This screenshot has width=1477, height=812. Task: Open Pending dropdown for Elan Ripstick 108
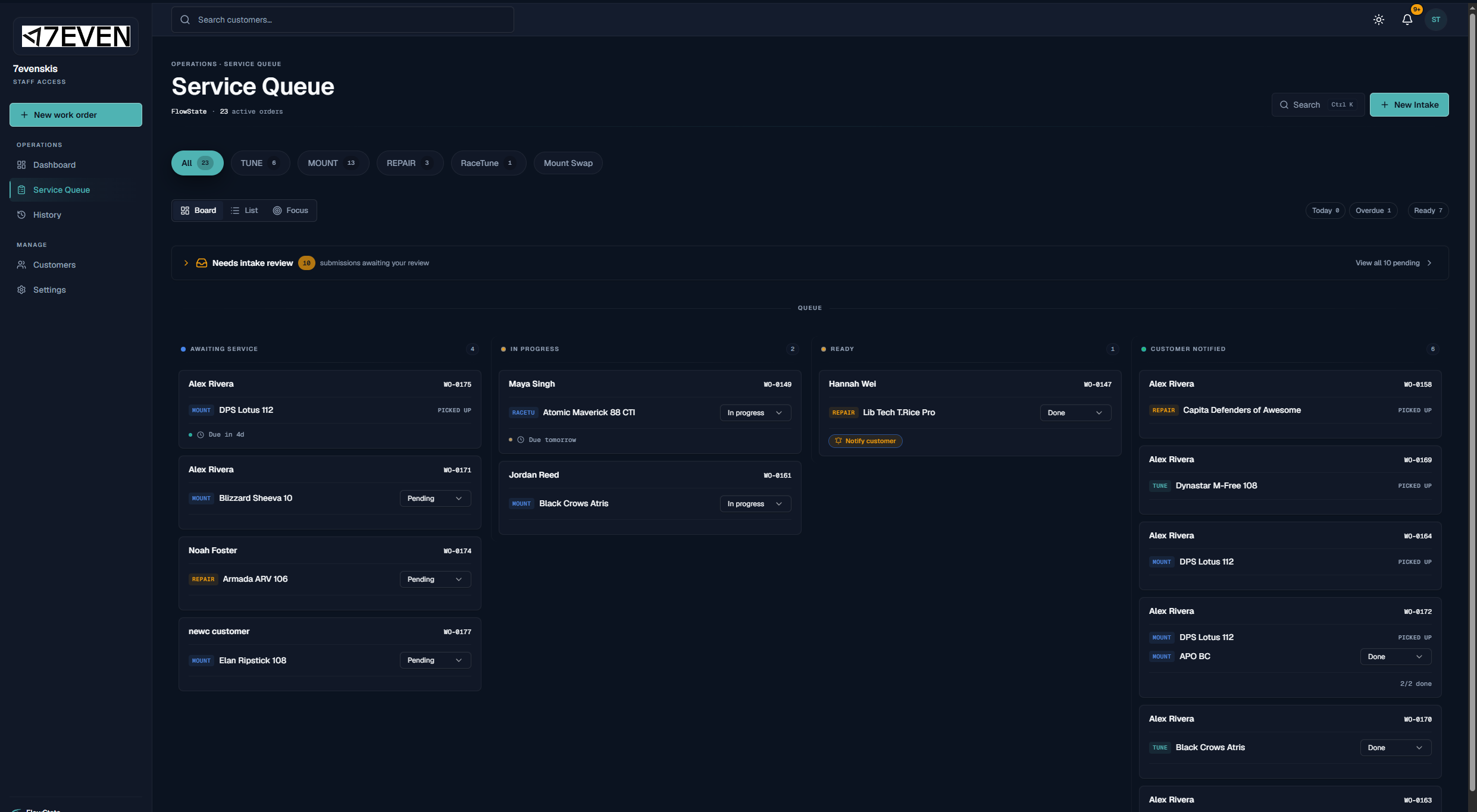click(x=435, y=660)
